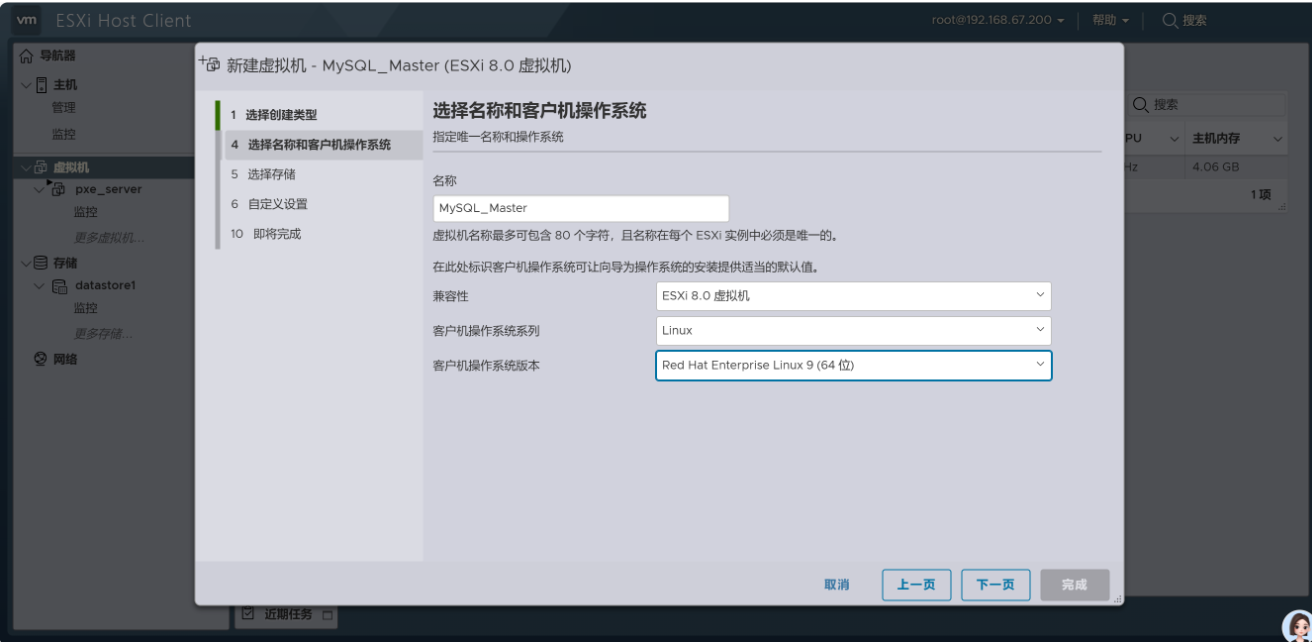
Task: Collapse the datastore1 node
Action: pyautogui.click(x=39, y=286)
